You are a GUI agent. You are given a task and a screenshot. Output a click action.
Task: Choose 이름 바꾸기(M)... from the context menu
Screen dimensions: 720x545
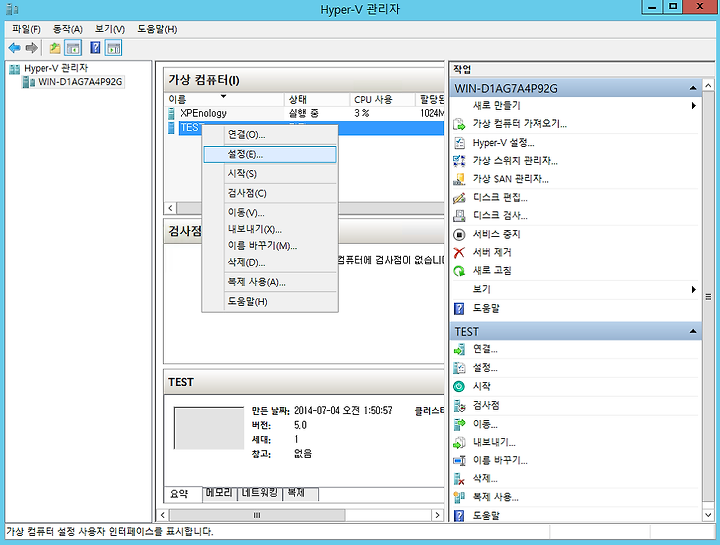coord(270,246)
